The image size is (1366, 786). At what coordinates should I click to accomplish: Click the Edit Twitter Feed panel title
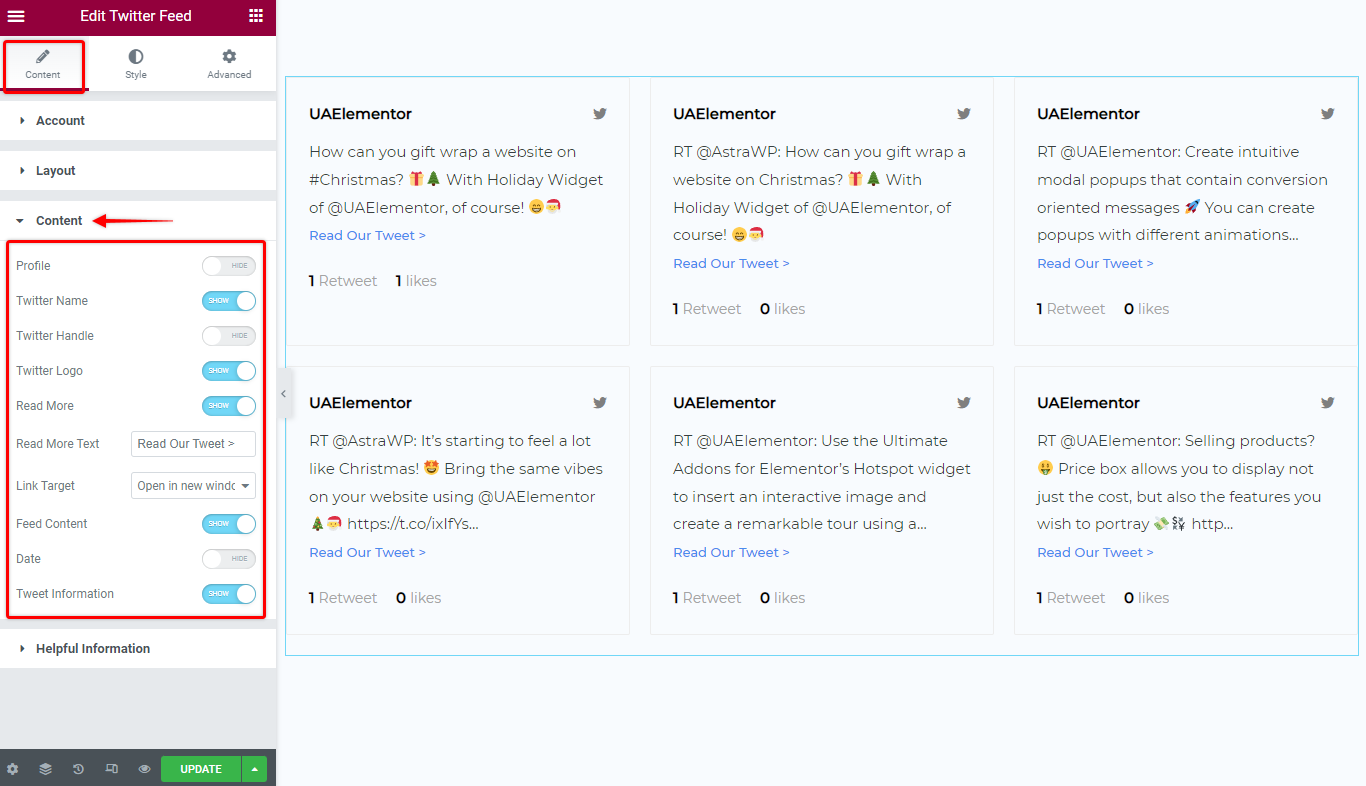pyautogui.click(x=136, y=16)
